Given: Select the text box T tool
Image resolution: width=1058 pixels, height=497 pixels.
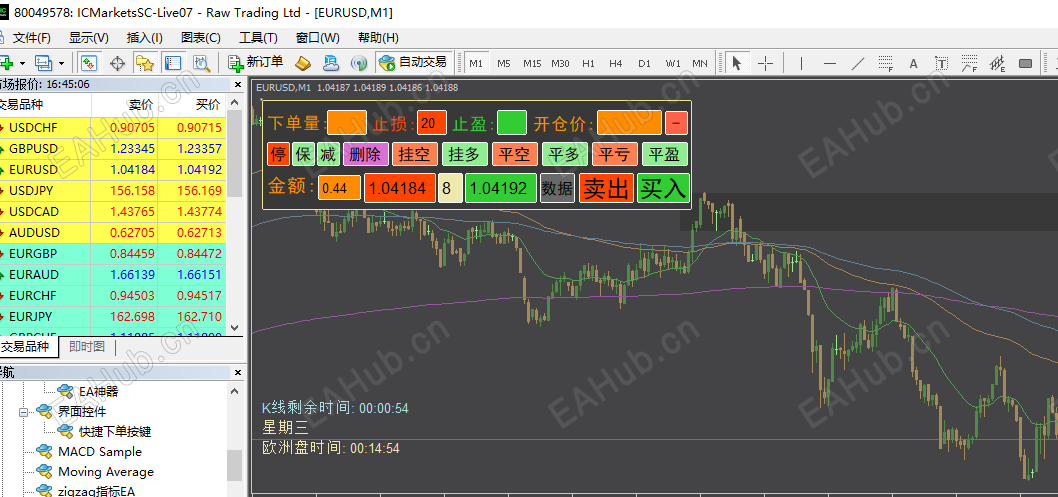Looking at the screenshot, I should [942, 63].
